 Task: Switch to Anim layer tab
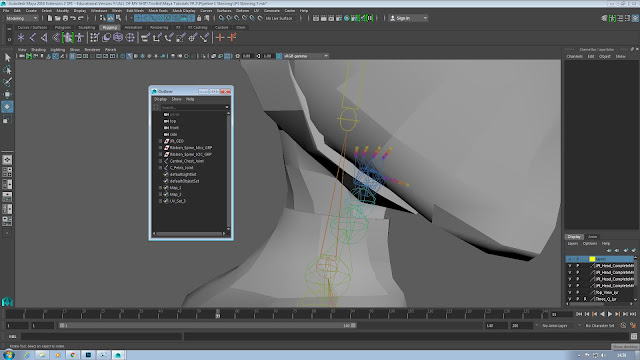[x=592, y=237]
